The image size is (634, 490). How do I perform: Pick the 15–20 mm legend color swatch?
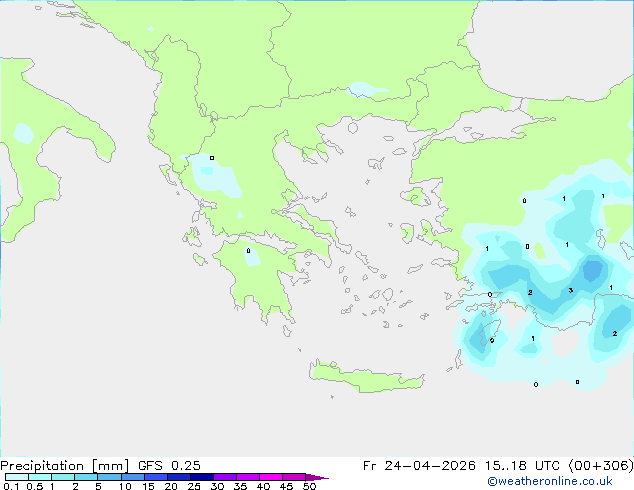pos(155,477)
